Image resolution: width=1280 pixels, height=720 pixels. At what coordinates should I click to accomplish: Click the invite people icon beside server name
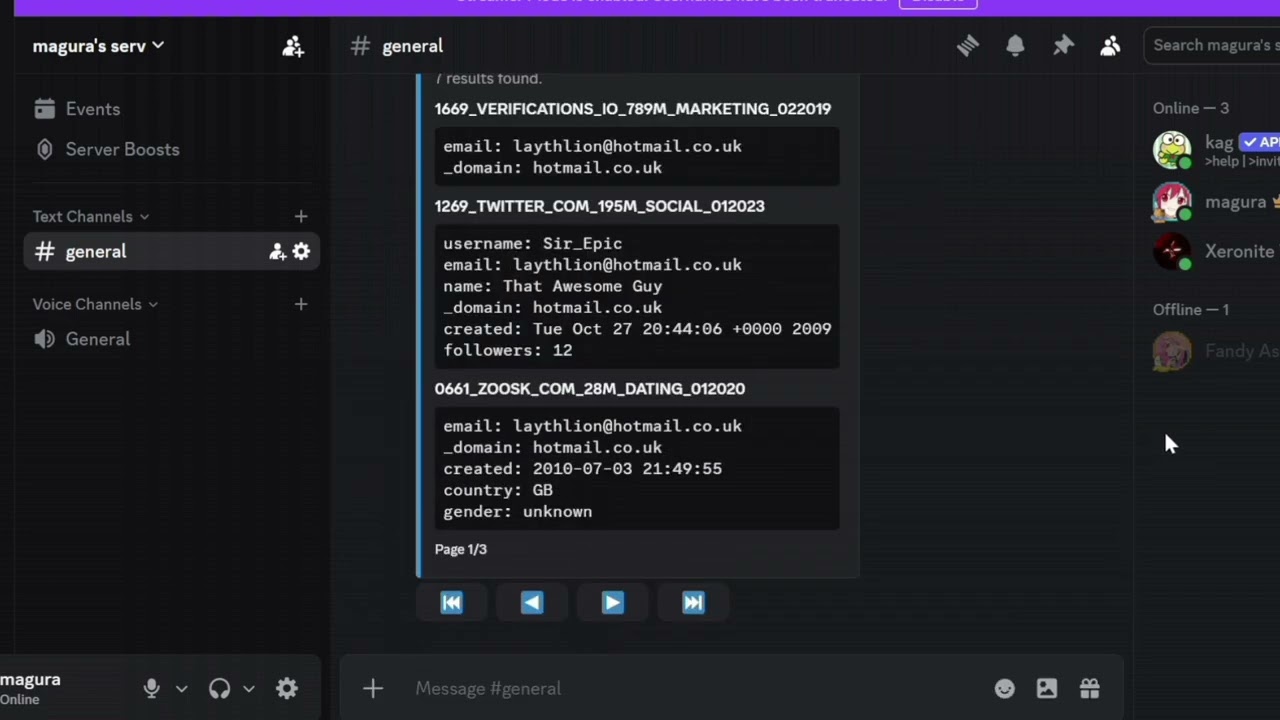point(293,46)
